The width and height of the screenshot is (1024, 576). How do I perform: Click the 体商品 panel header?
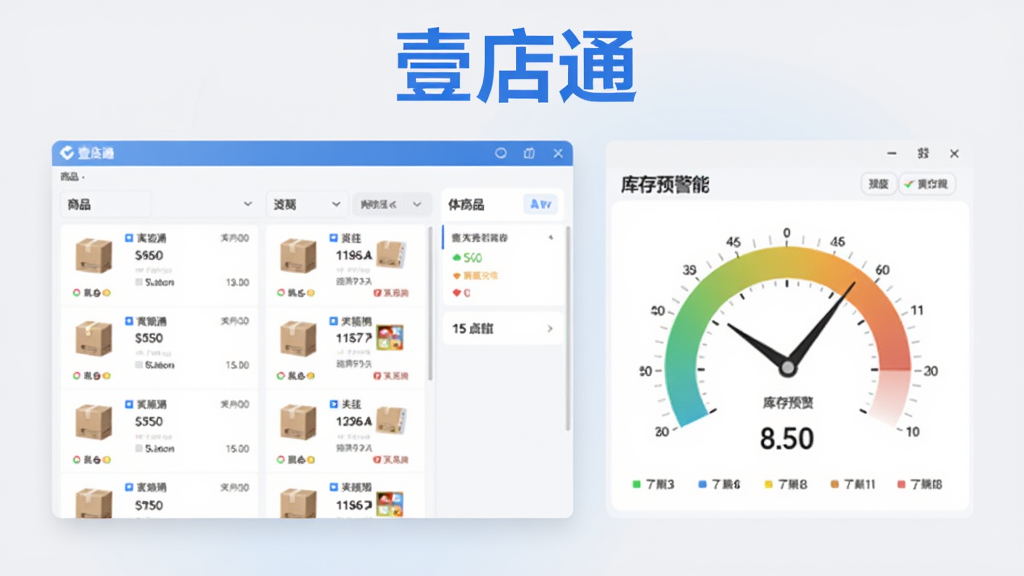[466, 204]
